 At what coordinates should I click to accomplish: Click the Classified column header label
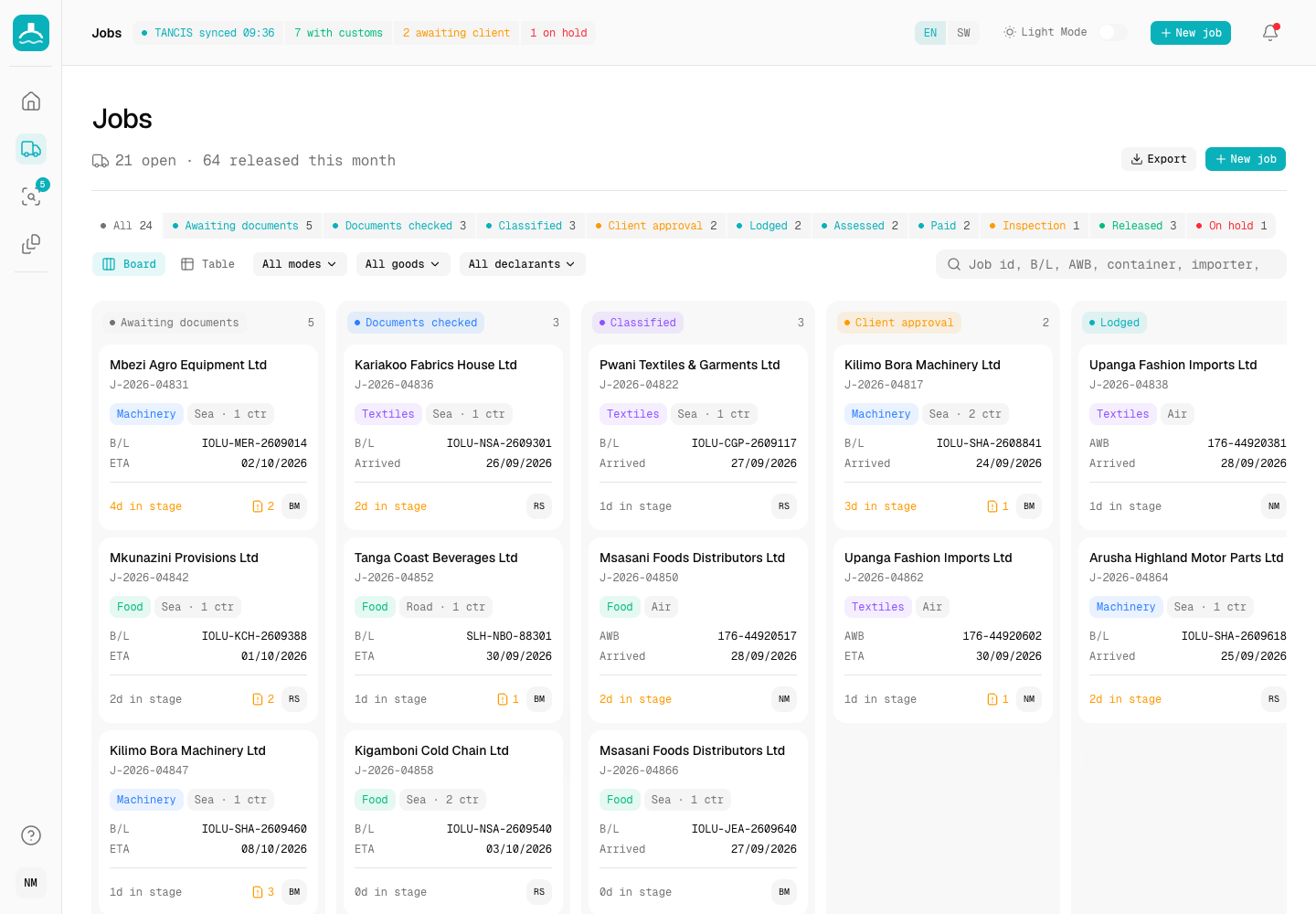pos(637,323)
